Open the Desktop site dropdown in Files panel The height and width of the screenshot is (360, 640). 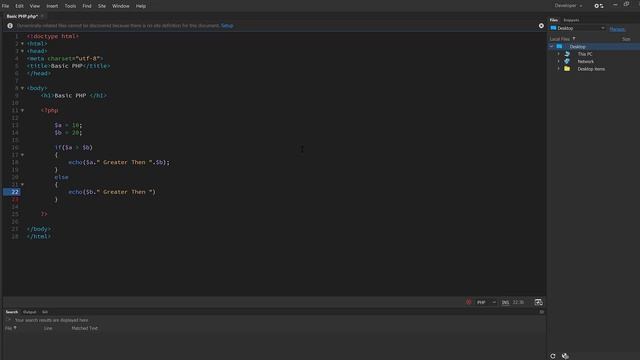(x=577, y=28)
